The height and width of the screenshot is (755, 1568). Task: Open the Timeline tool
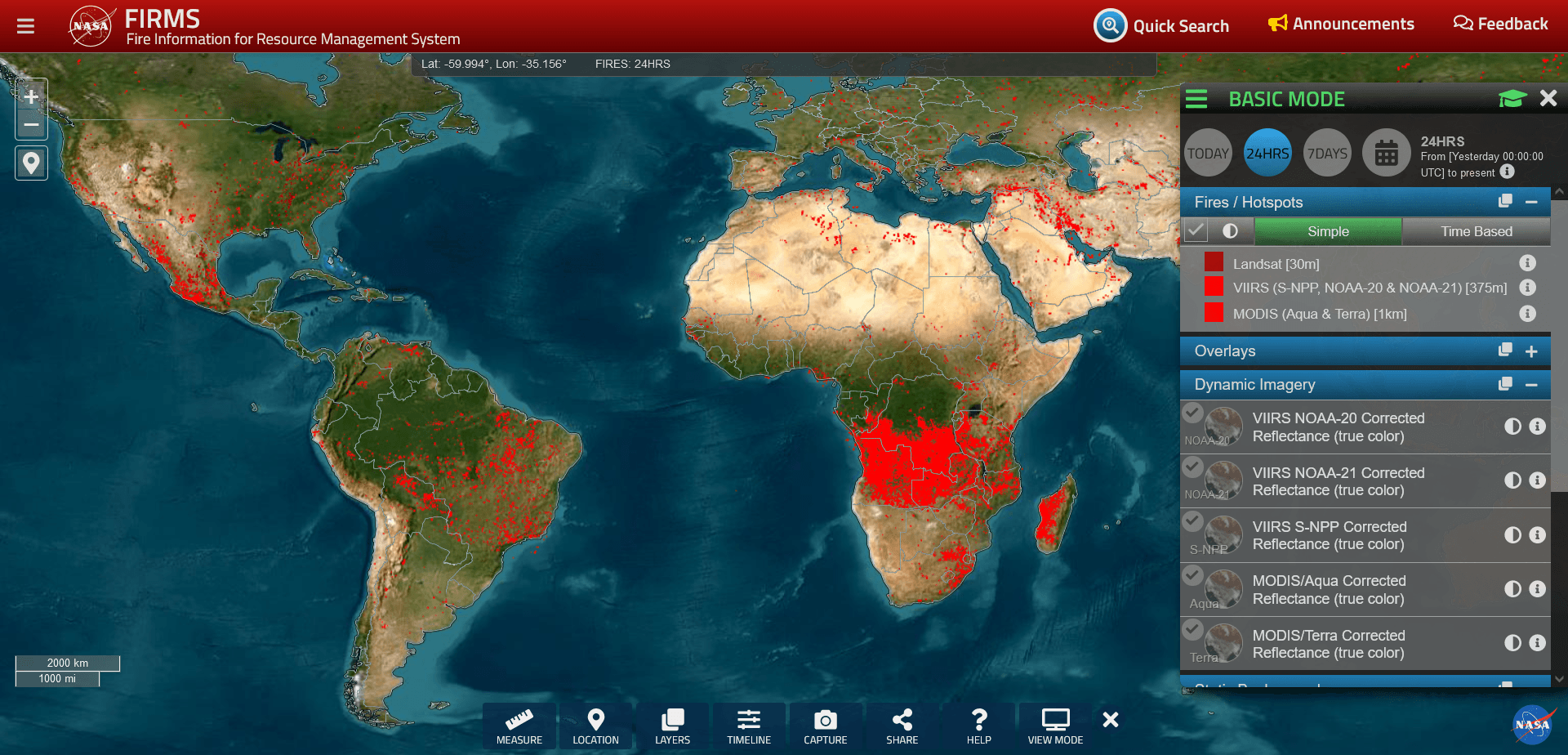coord(749,726)
